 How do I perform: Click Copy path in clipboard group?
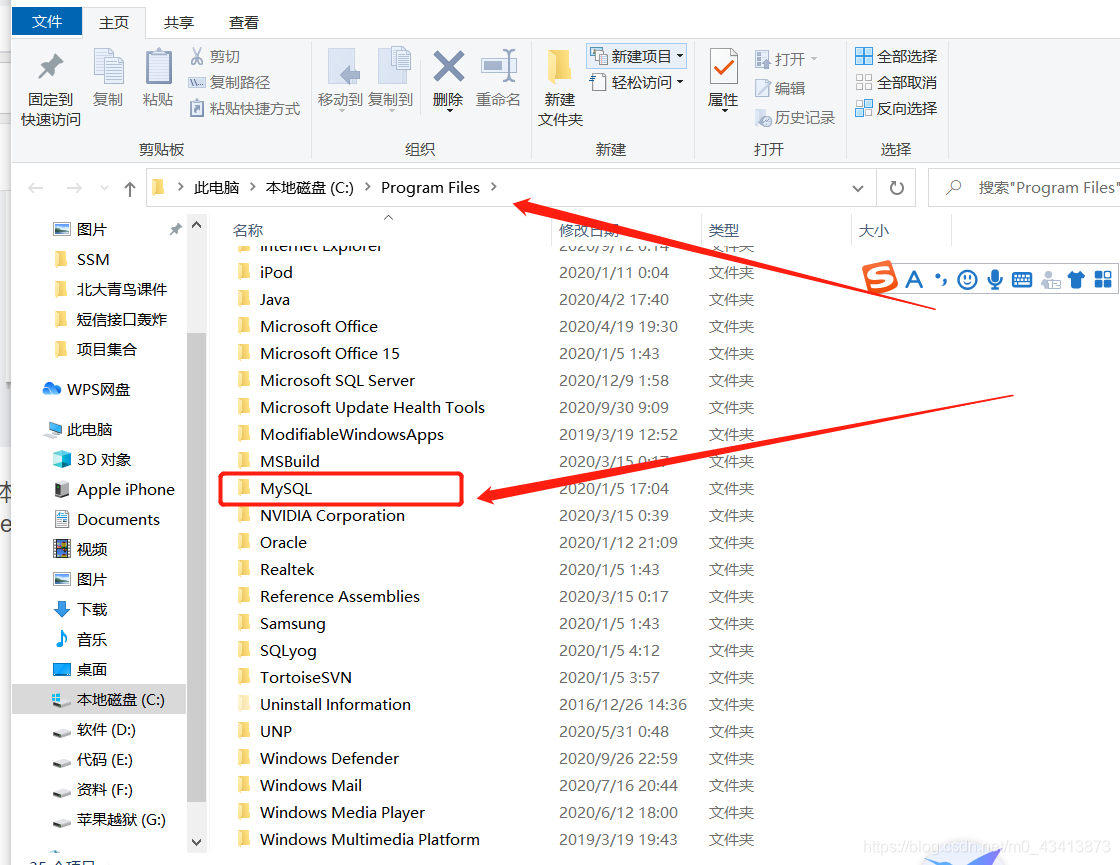click(x=229, y=83)
